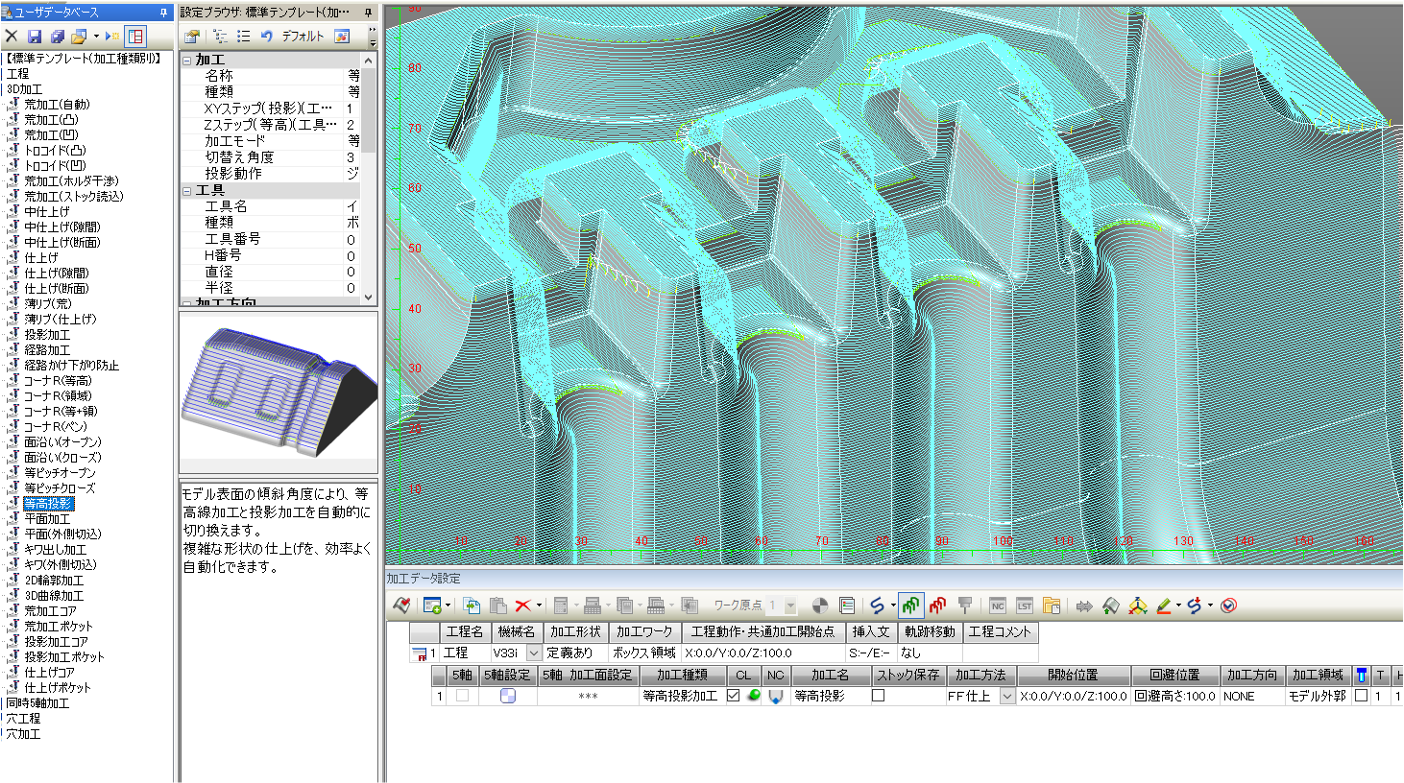Expand the 加工方向 property group
The width and height of the screenshot is (1404, 783).
tap(187, 303)
